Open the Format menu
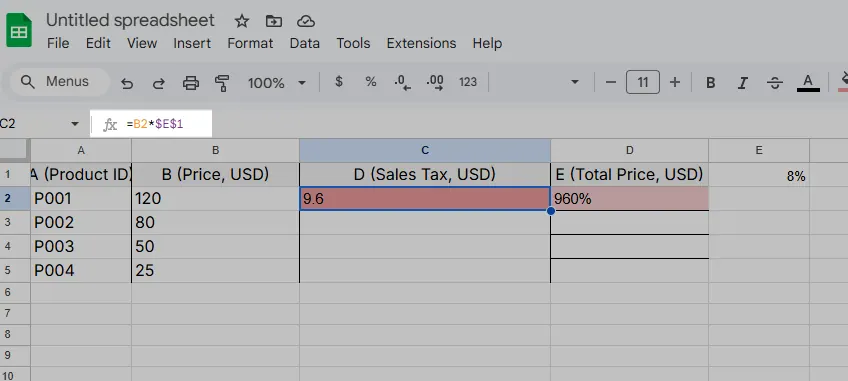Image resolution: width=848 pixels, height=381 pixels. tap(250, 43)
